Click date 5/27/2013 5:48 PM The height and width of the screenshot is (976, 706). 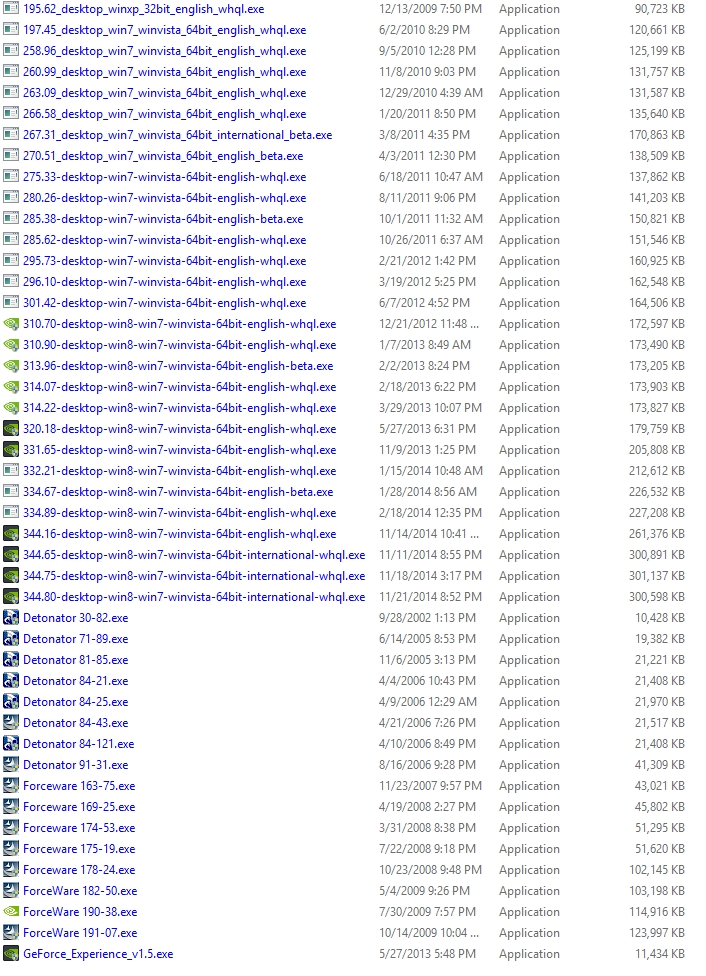click(x=427, y=954)
